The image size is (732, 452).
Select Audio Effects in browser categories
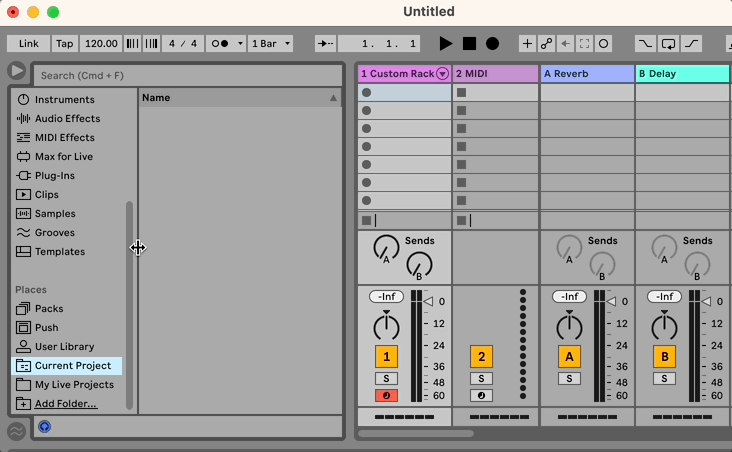tap(67, 119)
